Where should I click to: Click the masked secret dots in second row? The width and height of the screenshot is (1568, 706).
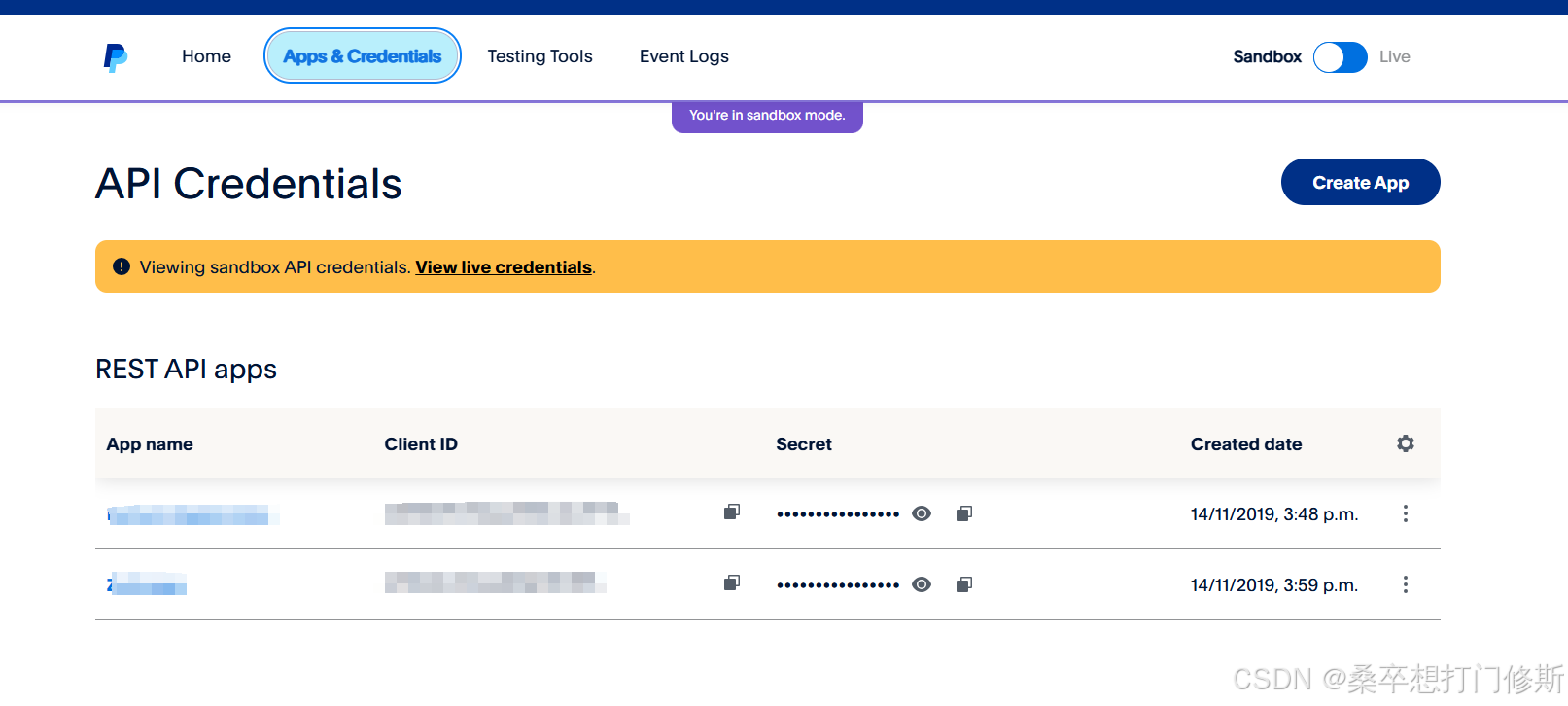838,584
